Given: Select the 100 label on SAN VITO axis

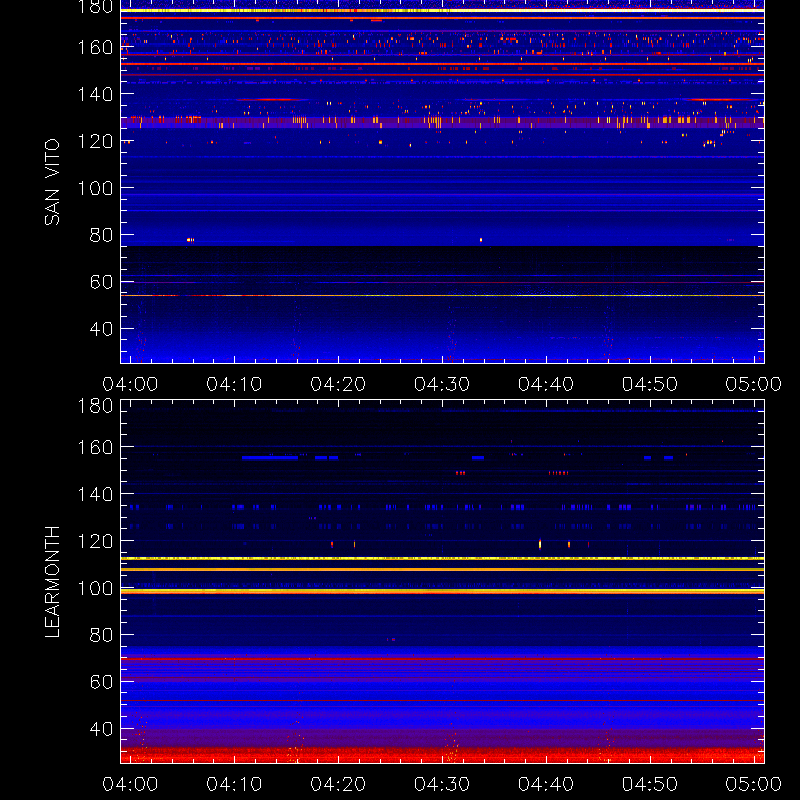Looking at the screenshot, I should click(95, 188).
